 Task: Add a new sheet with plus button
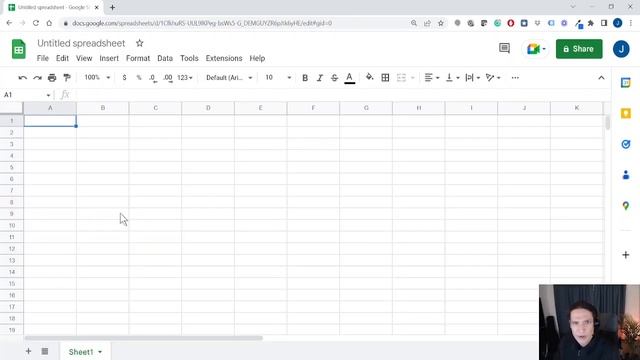coord(28,351)
